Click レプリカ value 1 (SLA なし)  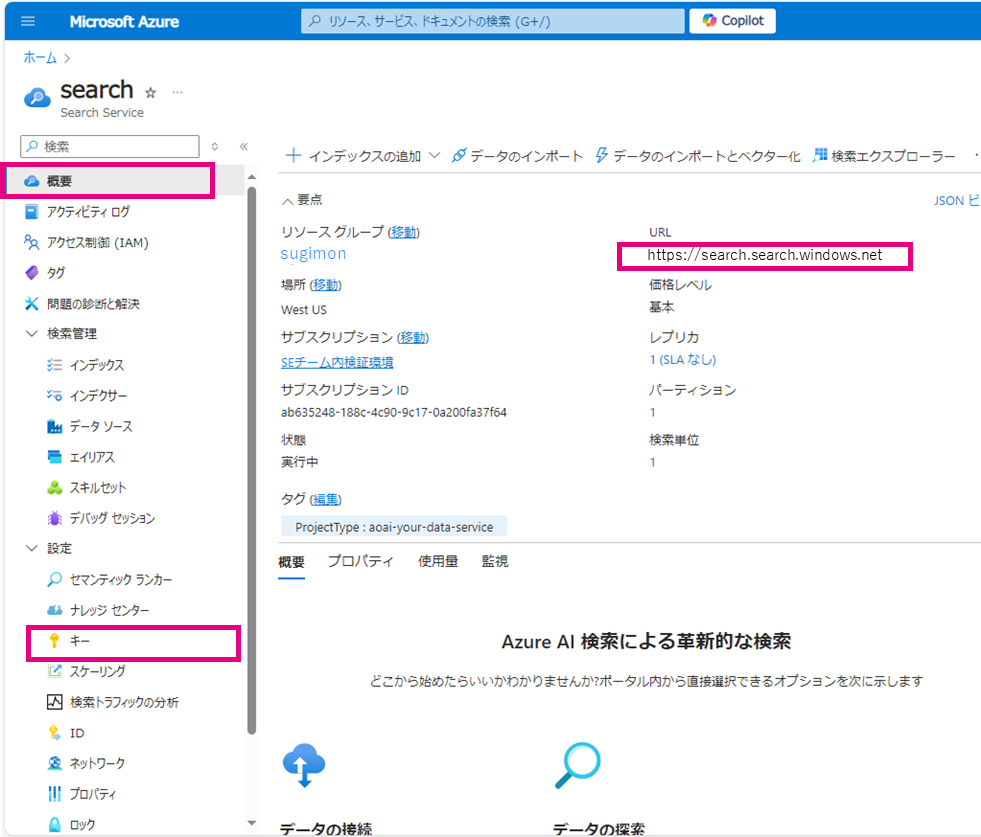683,360
